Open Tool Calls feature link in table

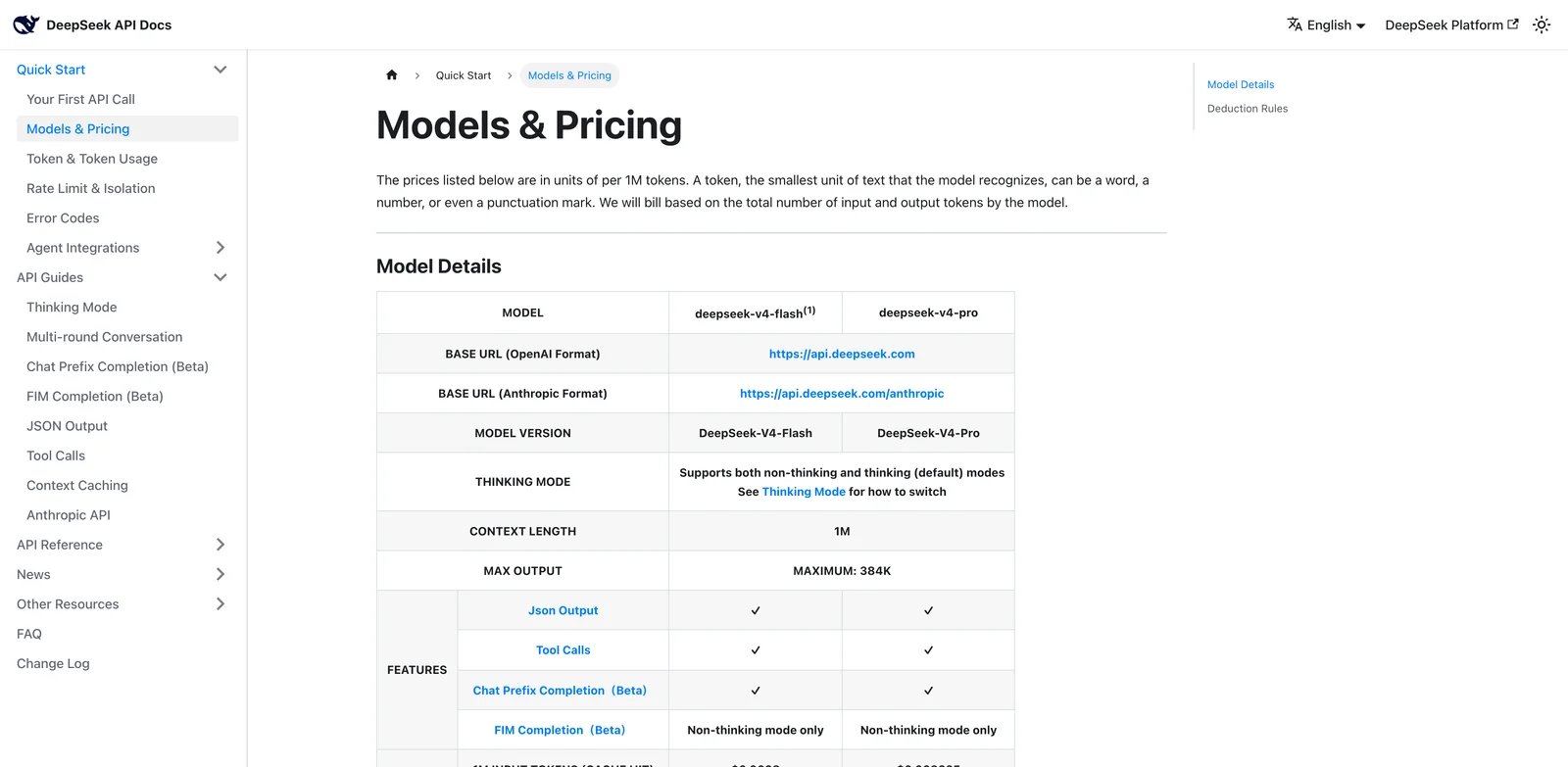click(x=563, y=649)
